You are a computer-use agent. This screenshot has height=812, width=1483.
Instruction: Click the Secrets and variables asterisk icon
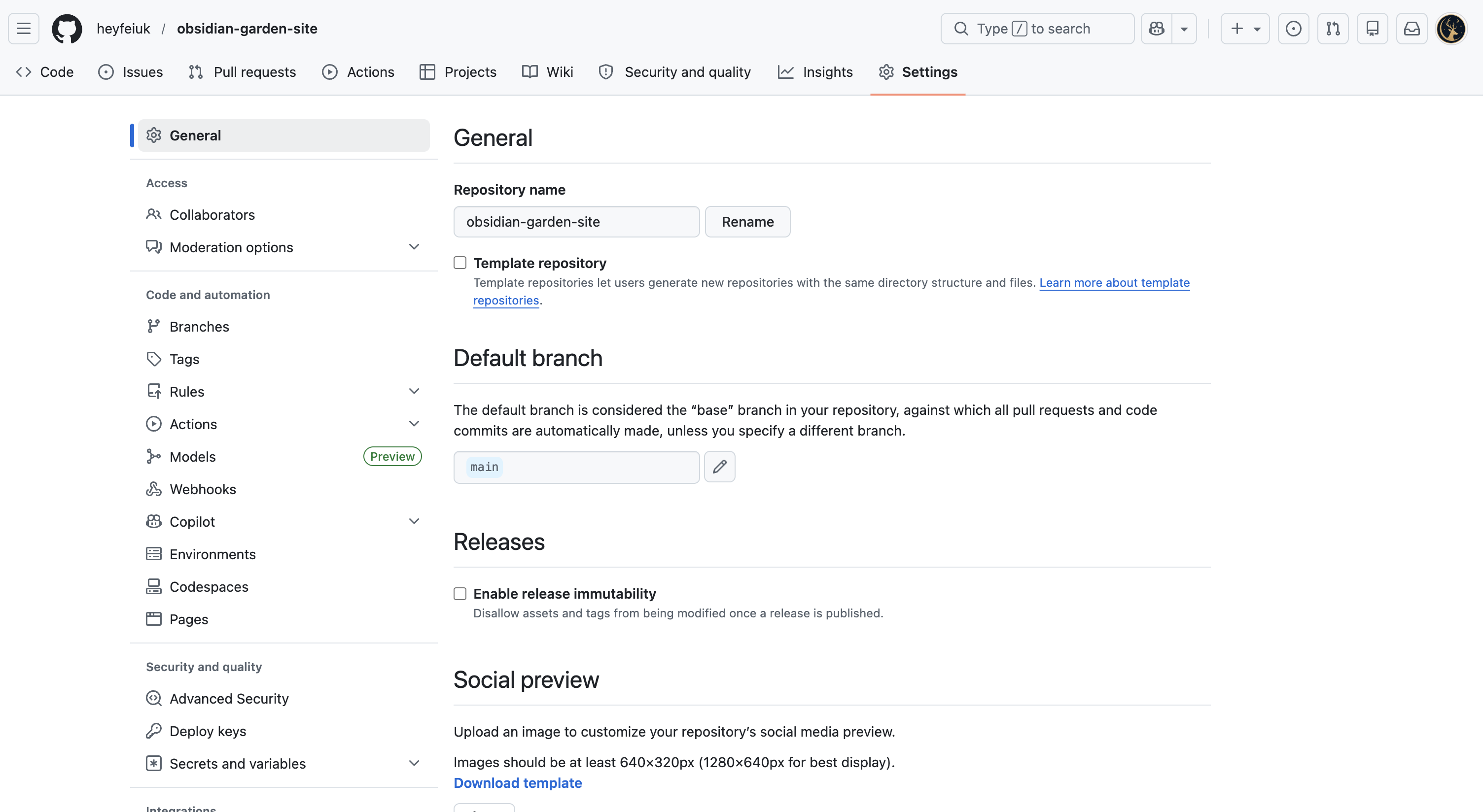pos(153,764)
